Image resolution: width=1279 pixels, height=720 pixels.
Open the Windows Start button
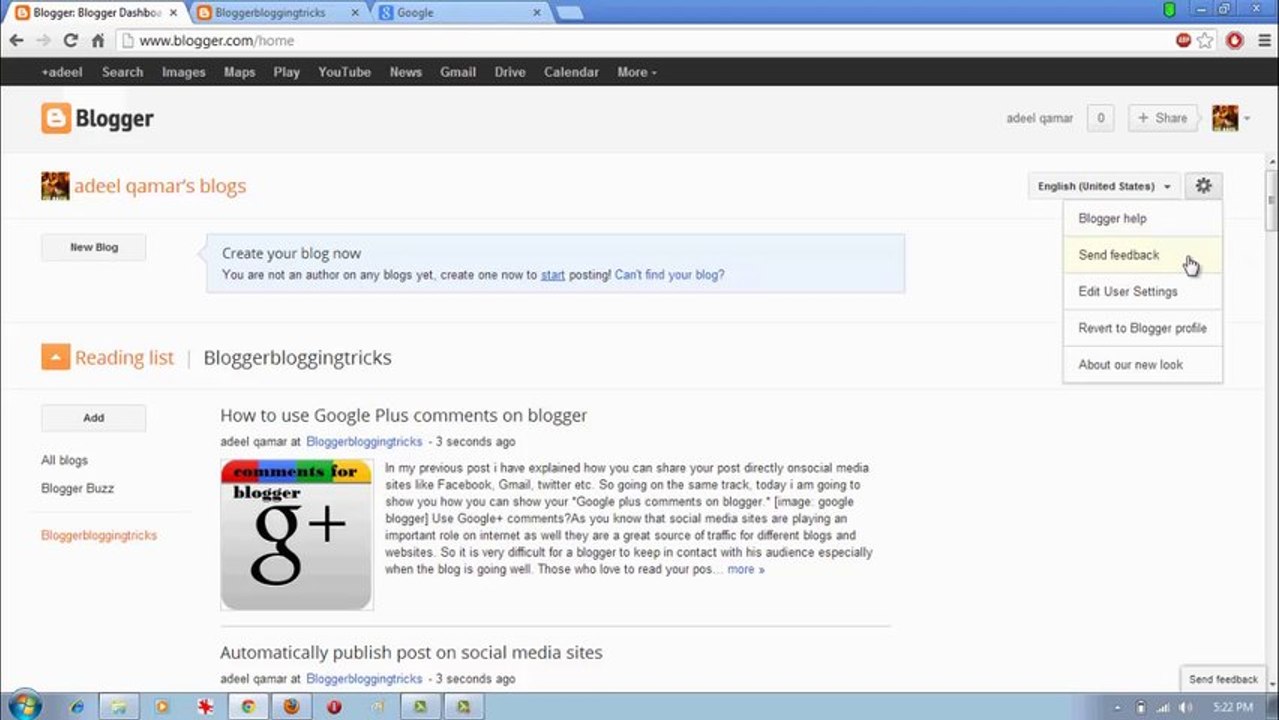(x=24, y=705)
